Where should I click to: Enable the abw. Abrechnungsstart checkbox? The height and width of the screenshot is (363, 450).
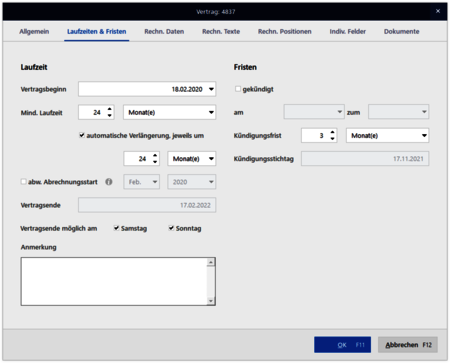point(23,182)
